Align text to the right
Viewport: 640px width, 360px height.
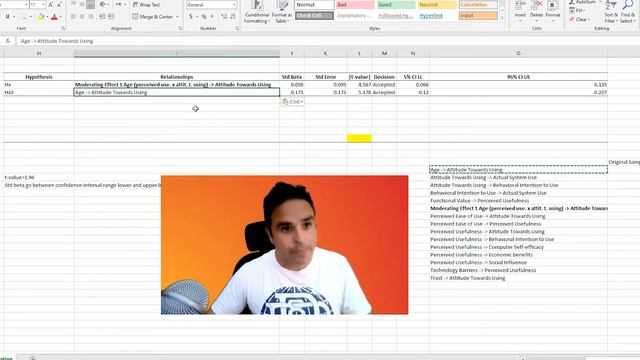pos(91,17)
